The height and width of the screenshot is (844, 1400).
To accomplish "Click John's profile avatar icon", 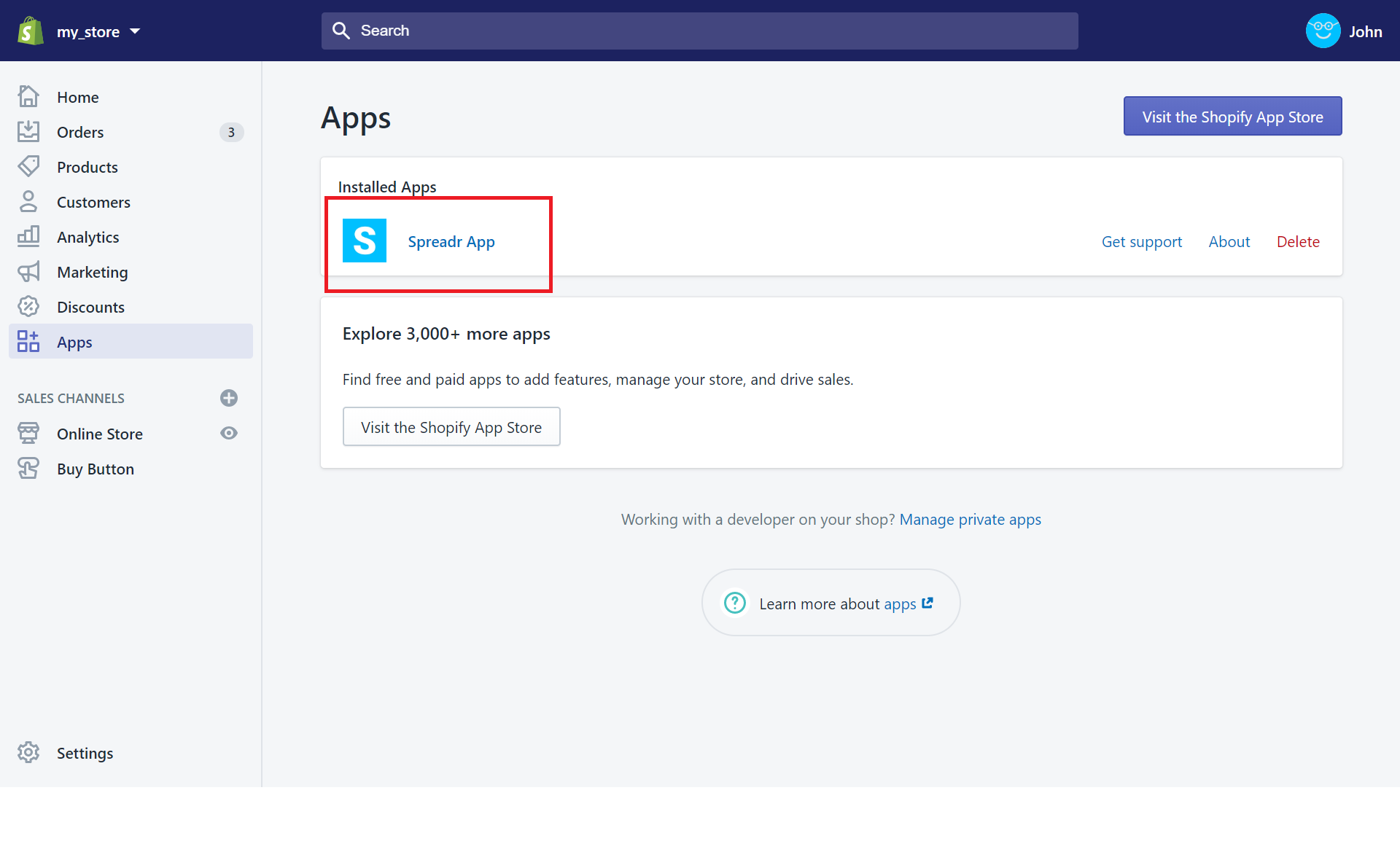I will [x=1323, y=31].
